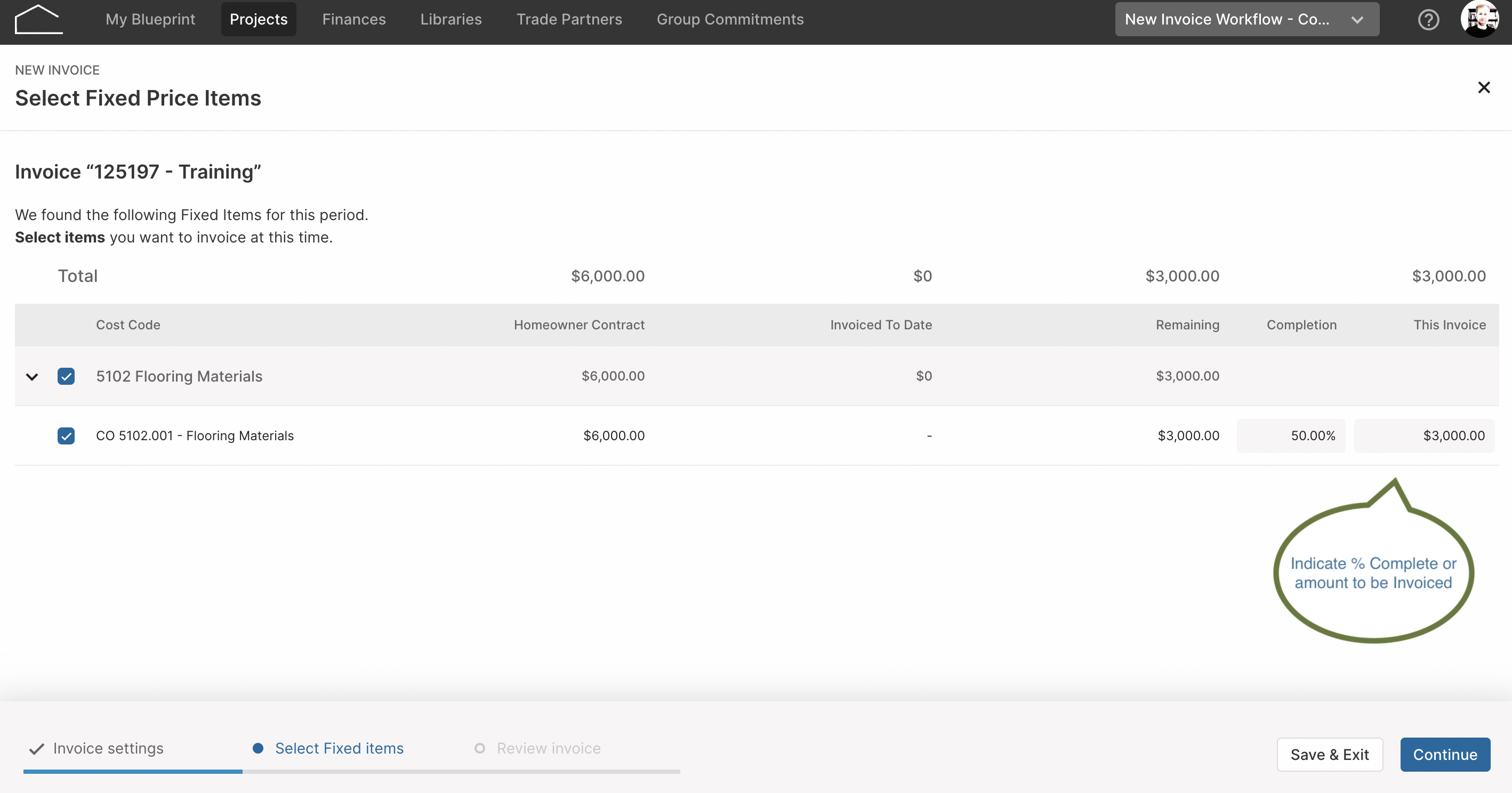The height and width of the screenshot is (793, 1512).
Task: Click the Total $6,000.00 amount
Action: (607, 276)
